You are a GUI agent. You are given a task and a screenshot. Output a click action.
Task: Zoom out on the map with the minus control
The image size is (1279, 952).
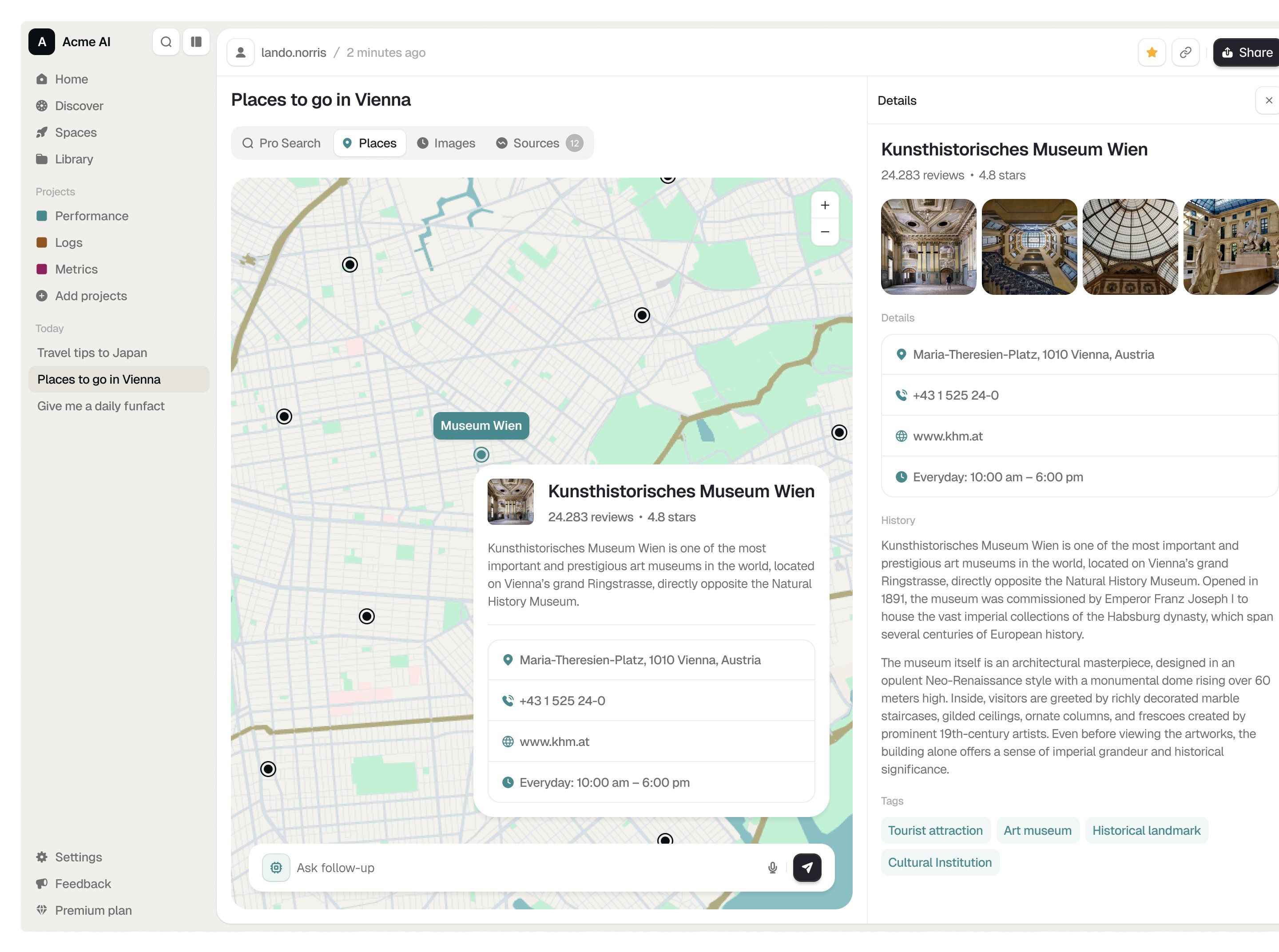(825, 232)
